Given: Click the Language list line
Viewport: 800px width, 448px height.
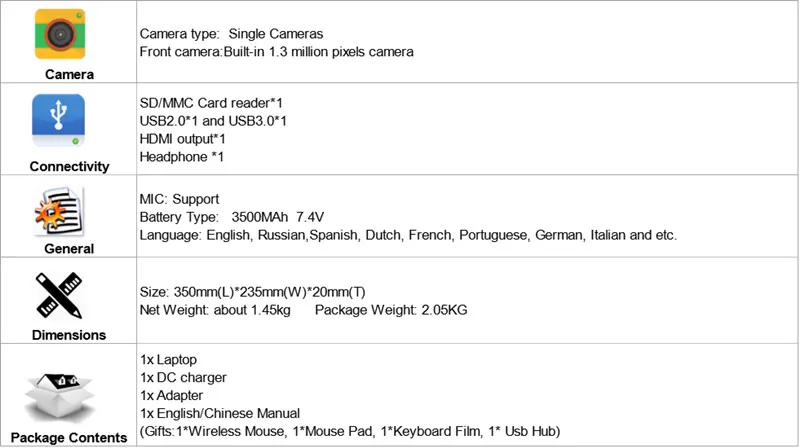Looking at the screenshot, I should tap(408, 235).
